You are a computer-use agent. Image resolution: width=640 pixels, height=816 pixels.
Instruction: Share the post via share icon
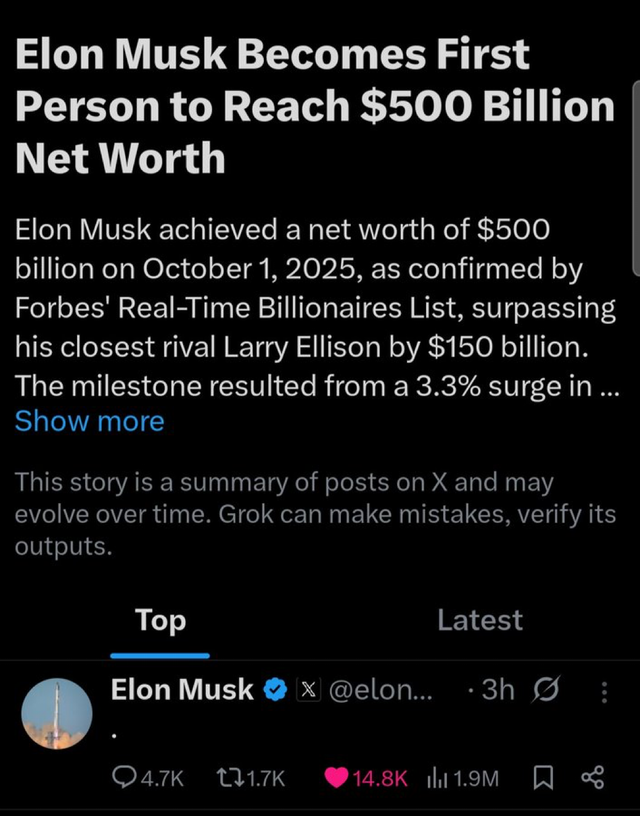pos(593,777)
